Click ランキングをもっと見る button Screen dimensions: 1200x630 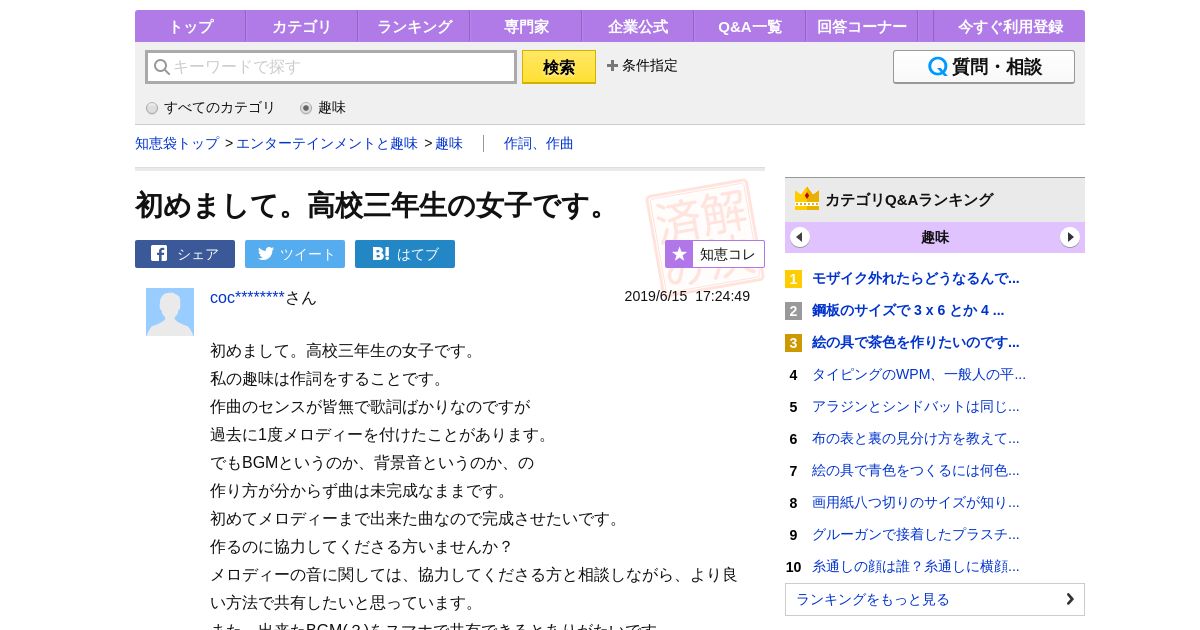click(935, 599)
